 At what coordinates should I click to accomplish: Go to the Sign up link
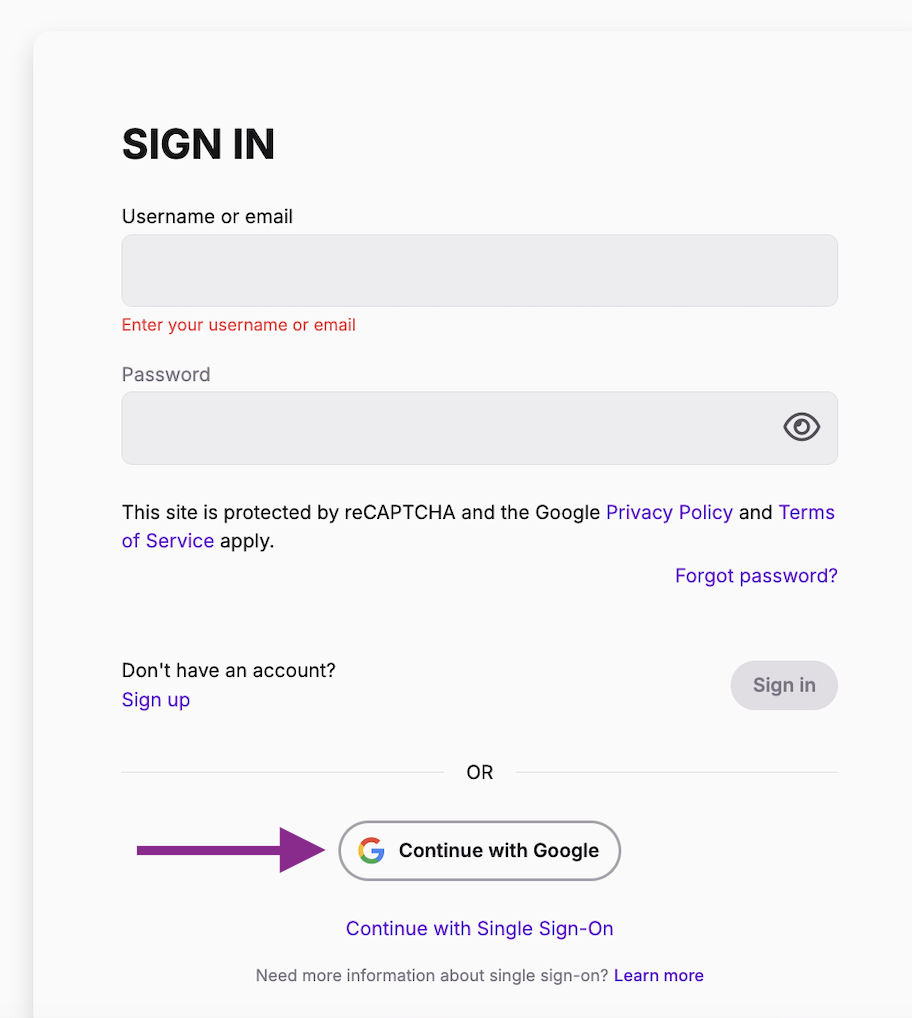click(156, 700)
